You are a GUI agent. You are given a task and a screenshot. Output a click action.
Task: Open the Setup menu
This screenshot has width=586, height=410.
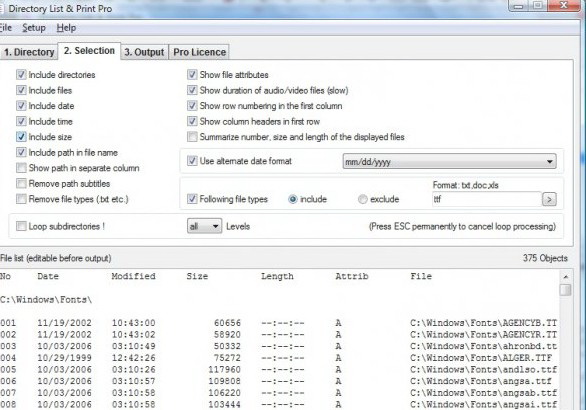pos(34,28)
